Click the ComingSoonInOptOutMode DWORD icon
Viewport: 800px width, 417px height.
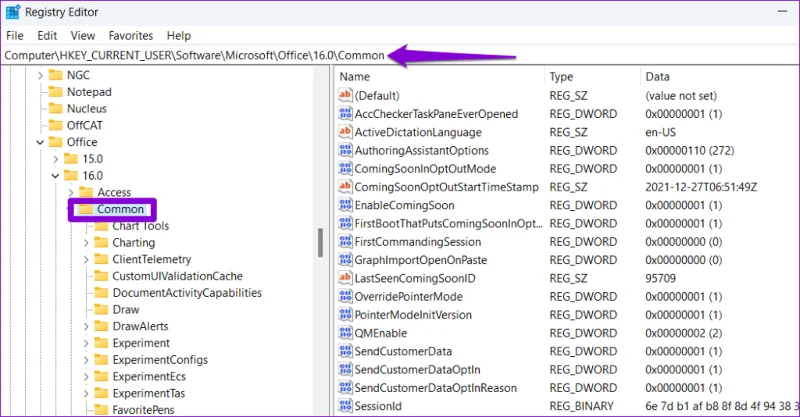click(x=345, y=168)
